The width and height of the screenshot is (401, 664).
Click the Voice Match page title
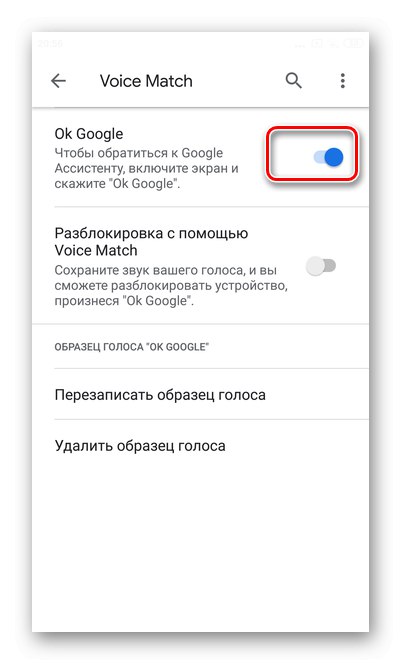[x=146, y=81]
